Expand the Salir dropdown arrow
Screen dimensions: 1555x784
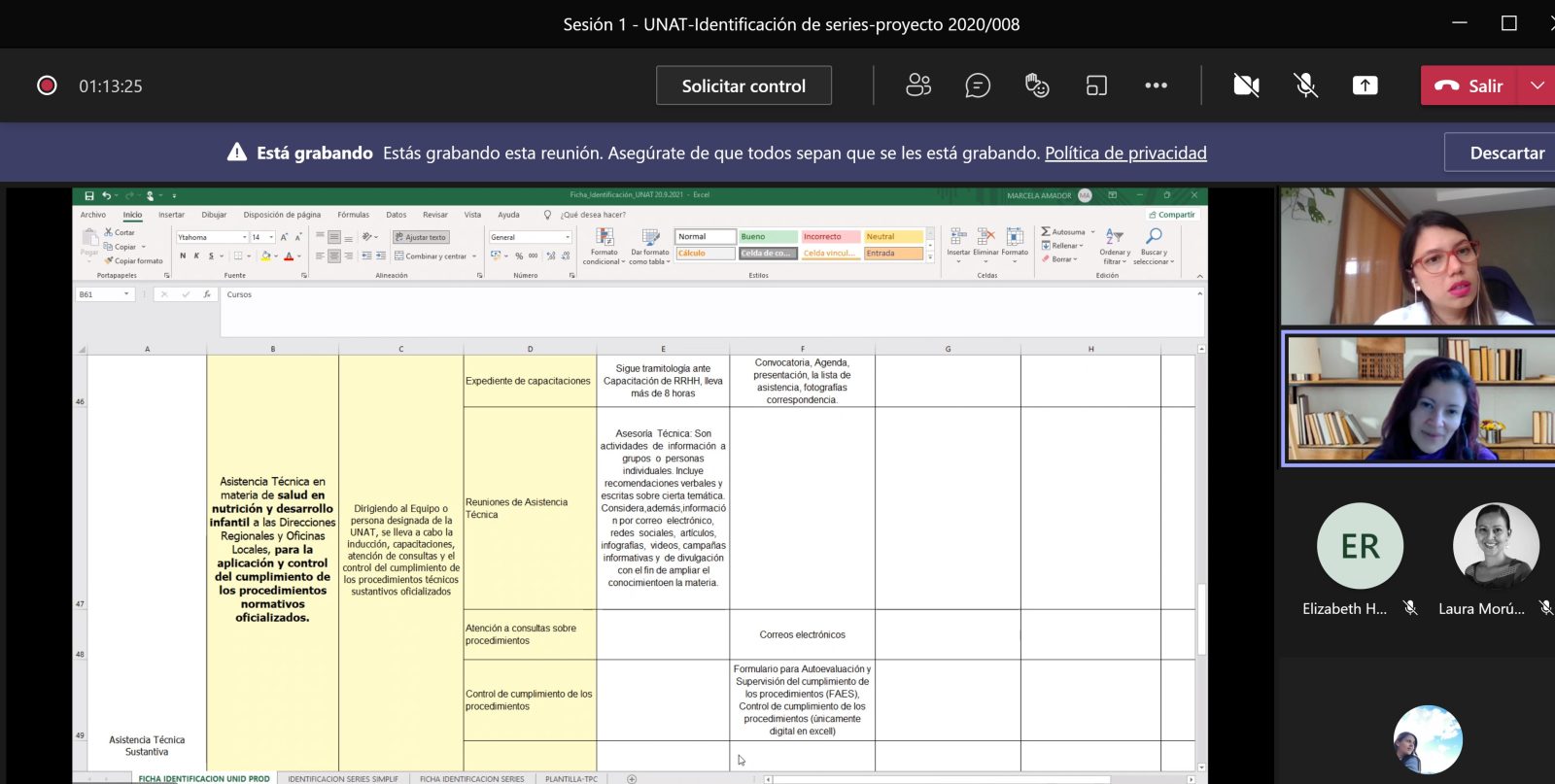point(1537,85)
